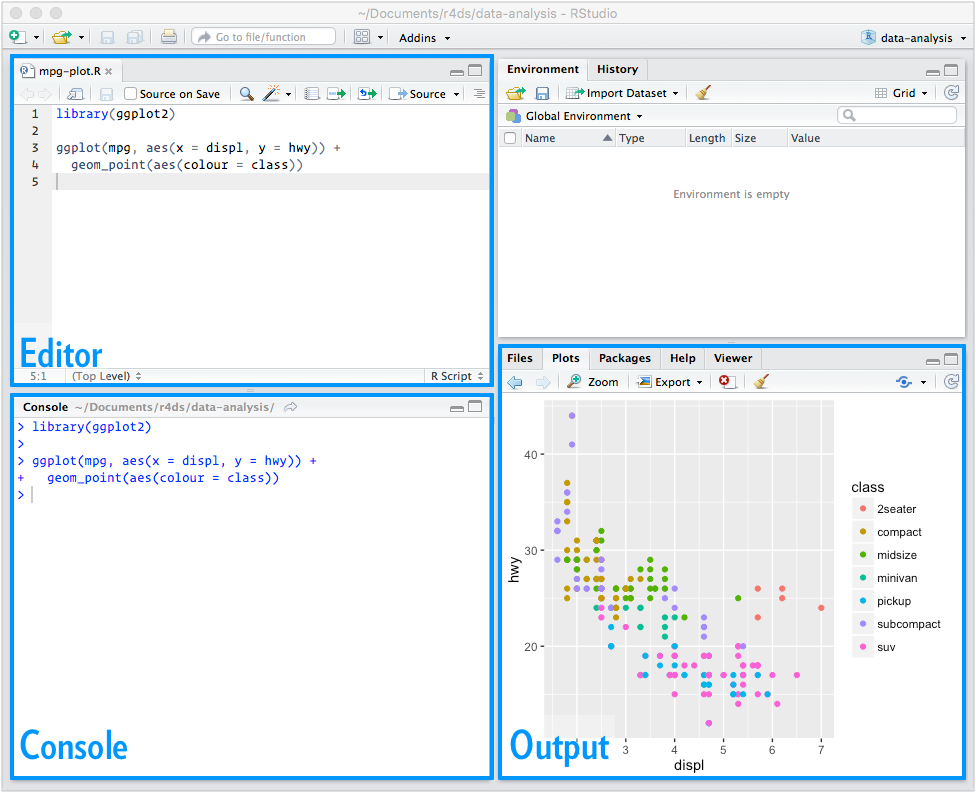Click the Plots pane refresh icon
The image size is (976, 793).
tap(951, 382)
